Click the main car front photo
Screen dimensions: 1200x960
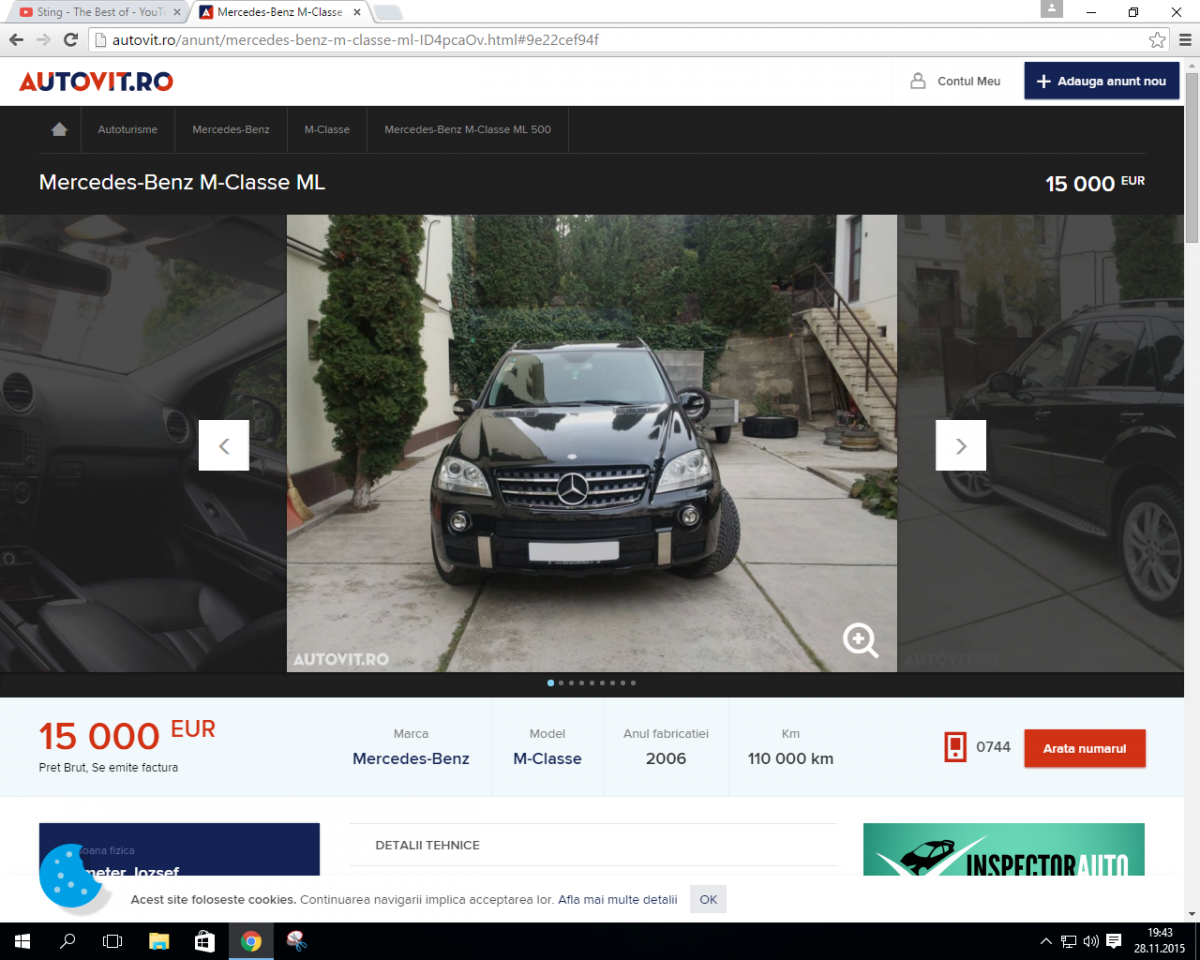point(592,443)
